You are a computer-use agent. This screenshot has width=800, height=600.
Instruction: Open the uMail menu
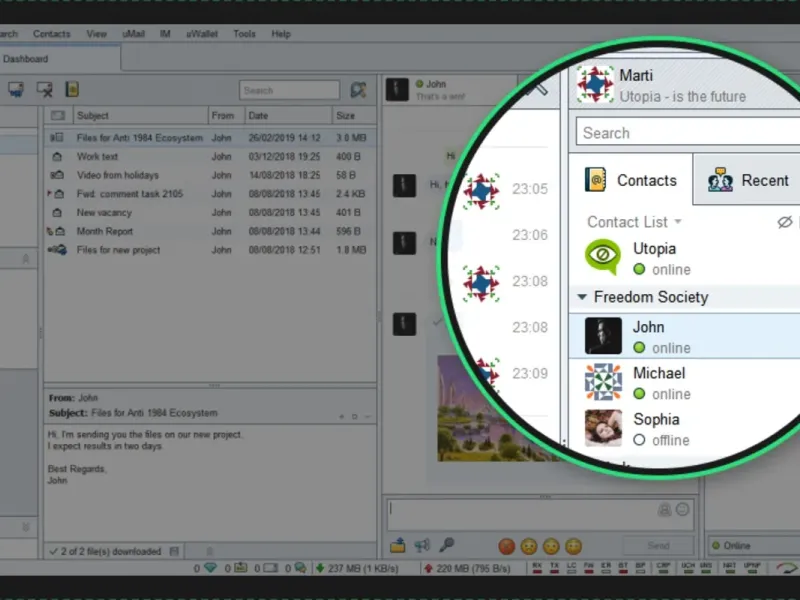click(134, 34)
